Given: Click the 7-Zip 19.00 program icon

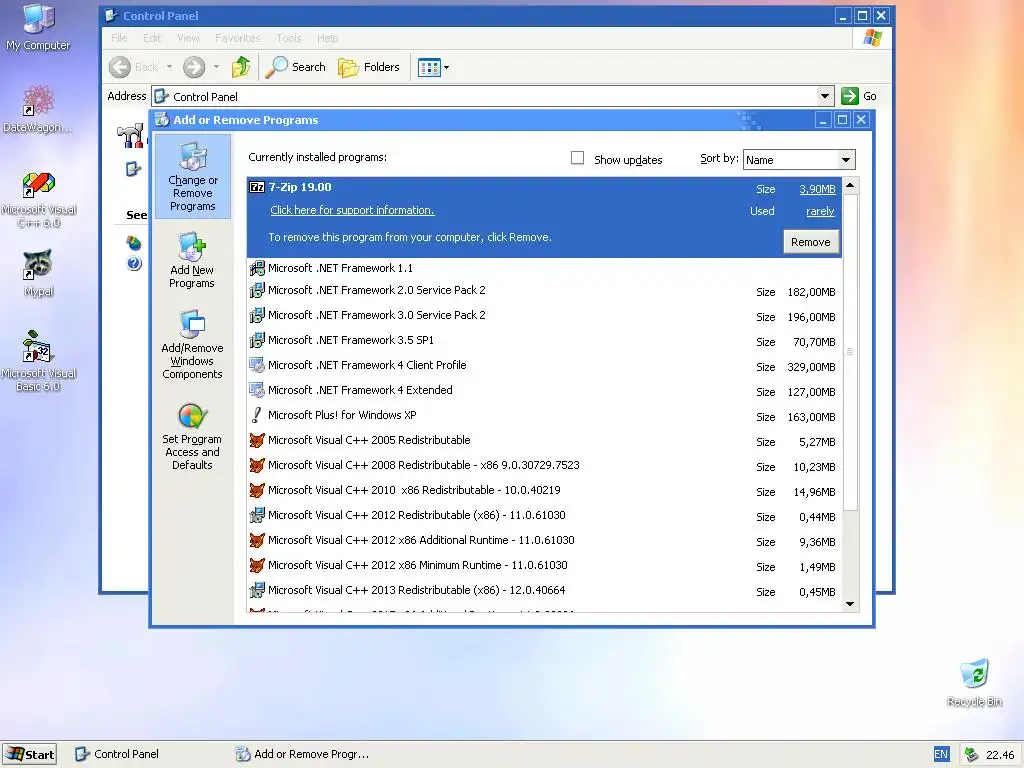Looking at the screenshot, I should [257, 187].
